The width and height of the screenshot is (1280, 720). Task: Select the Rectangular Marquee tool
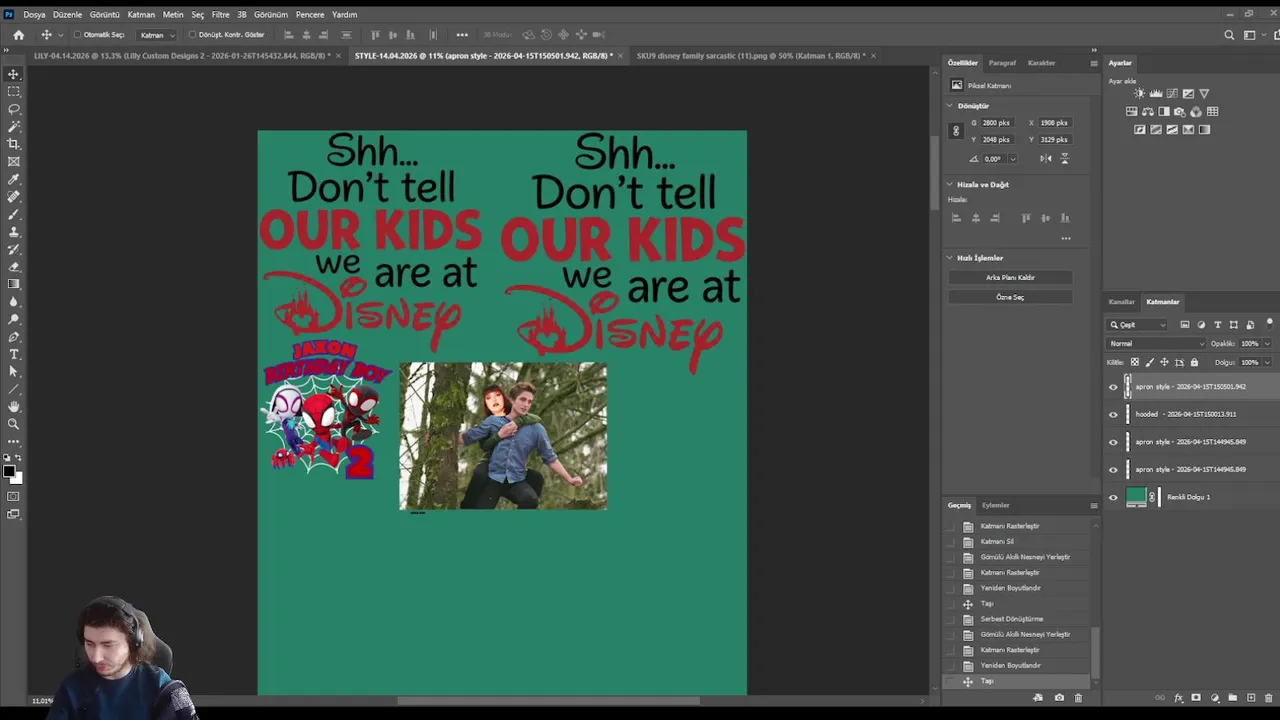(x=14, y=91)
